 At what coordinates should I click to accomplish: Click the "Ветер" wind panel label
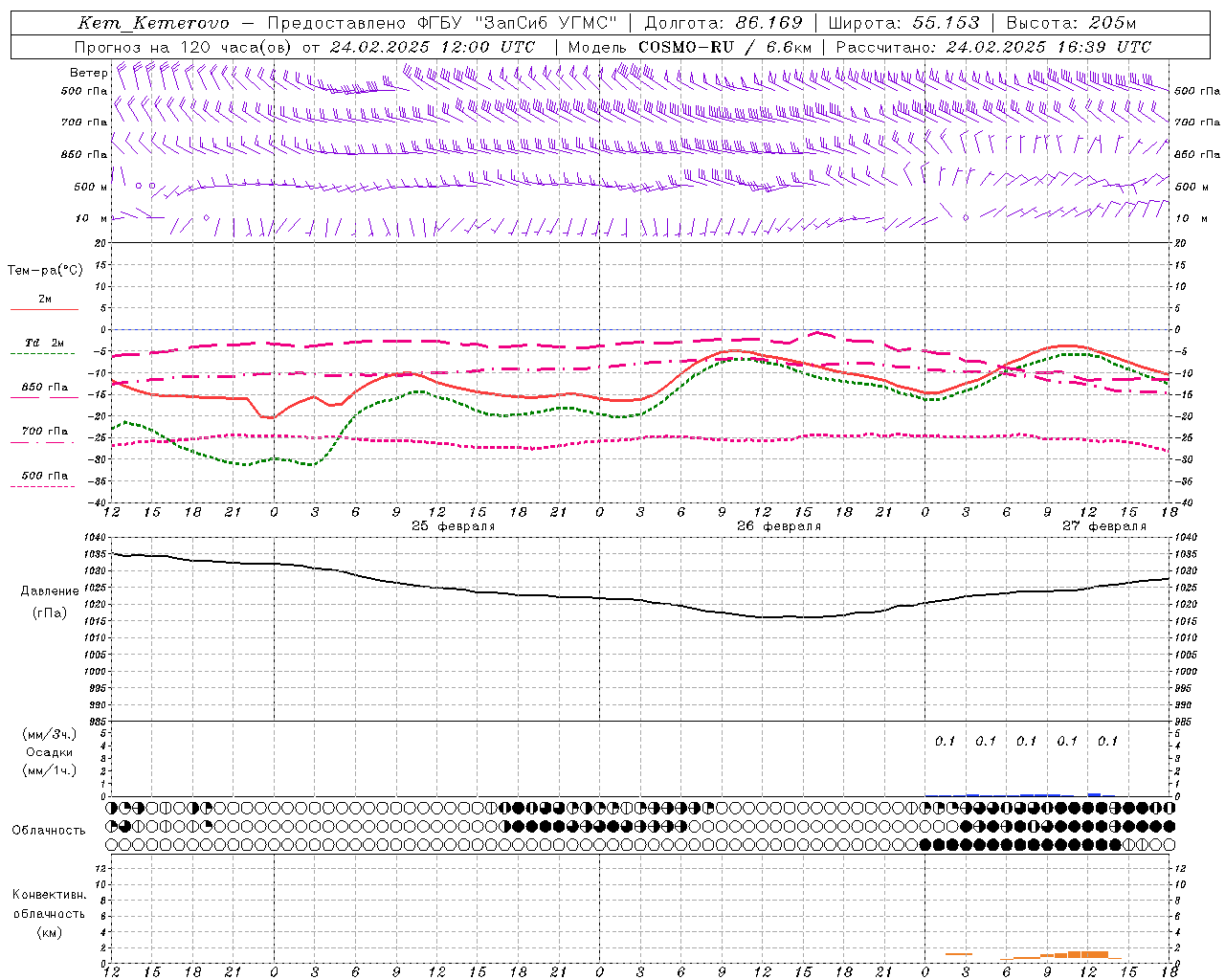coord(89,73)
